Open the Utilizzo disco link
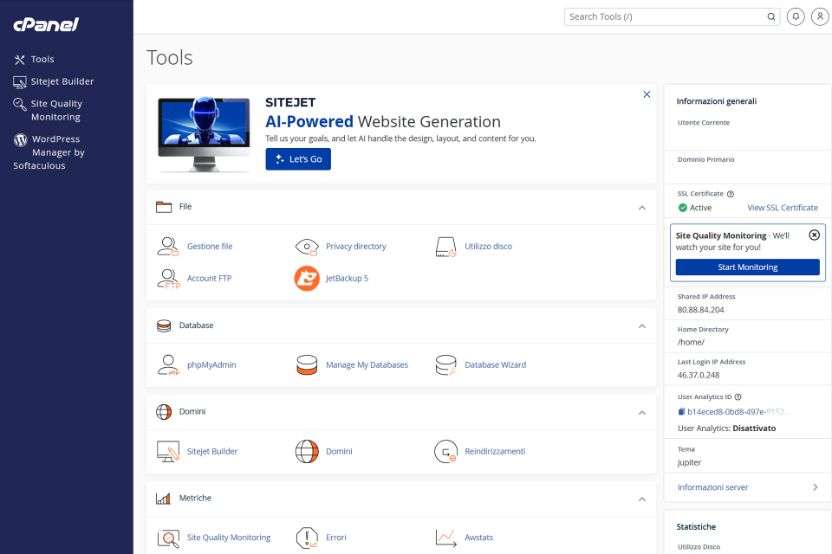 [488, 246]
